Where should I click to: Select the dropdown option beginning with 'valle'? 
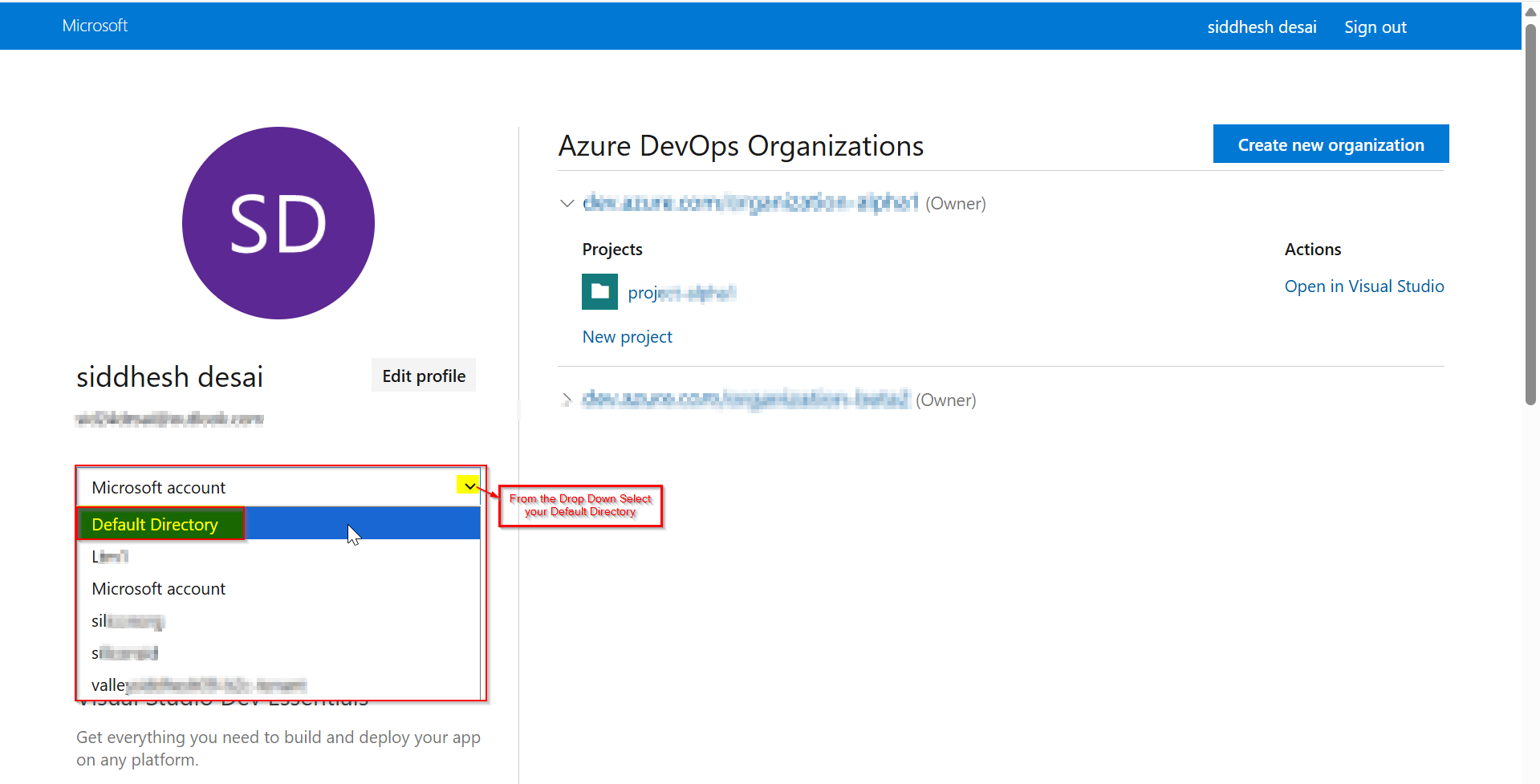coord(278,684)
